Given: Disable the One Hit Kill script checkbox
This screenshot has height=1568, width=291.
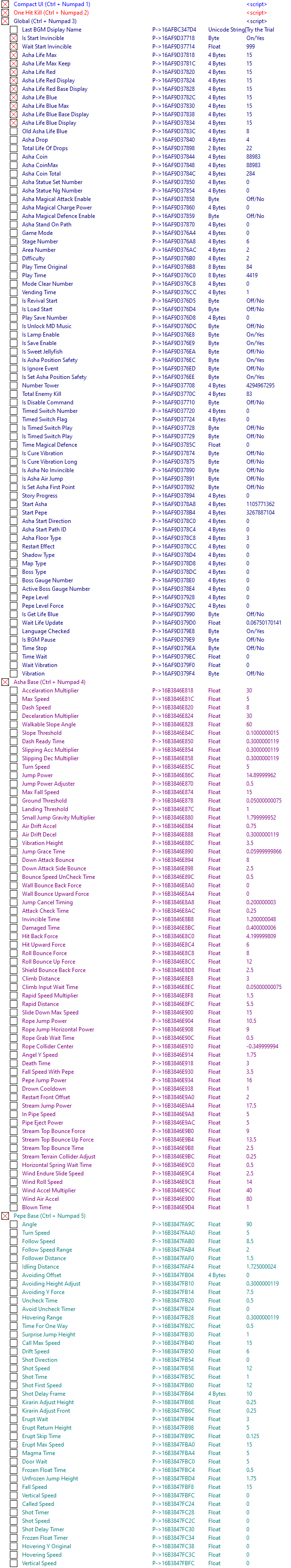Looking at the screenshot, I should (5, 13).
